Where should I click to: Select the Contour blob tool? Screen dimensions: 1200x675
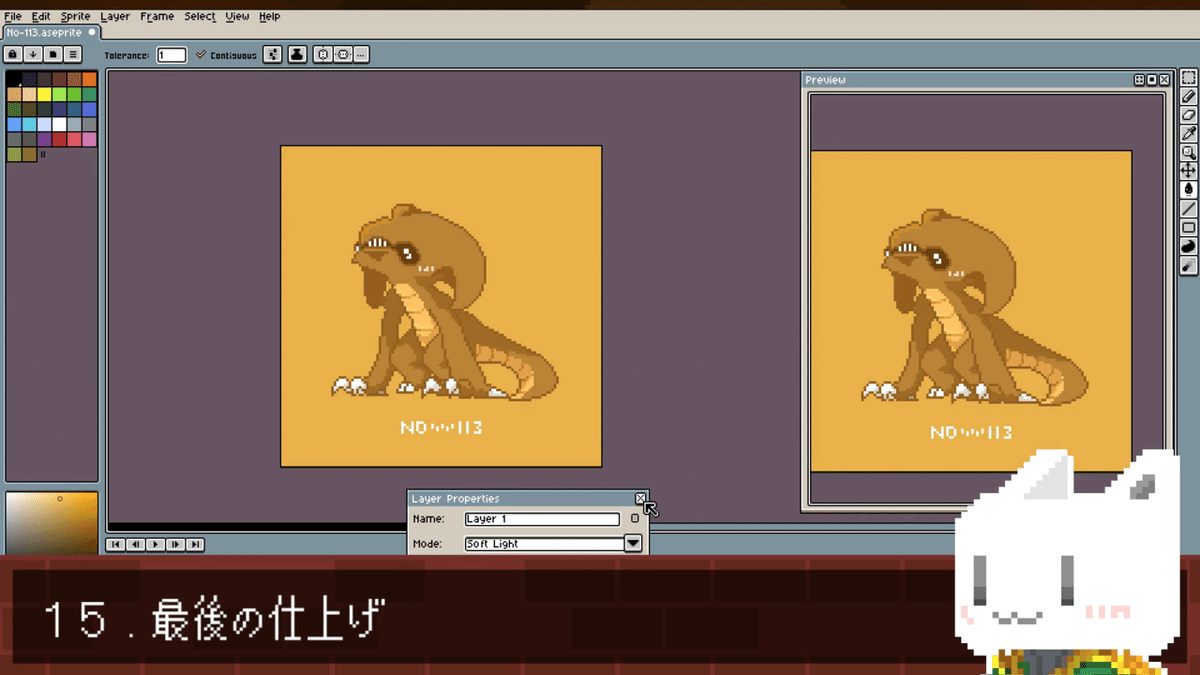pyautogui.click(x=1189, y=247)
